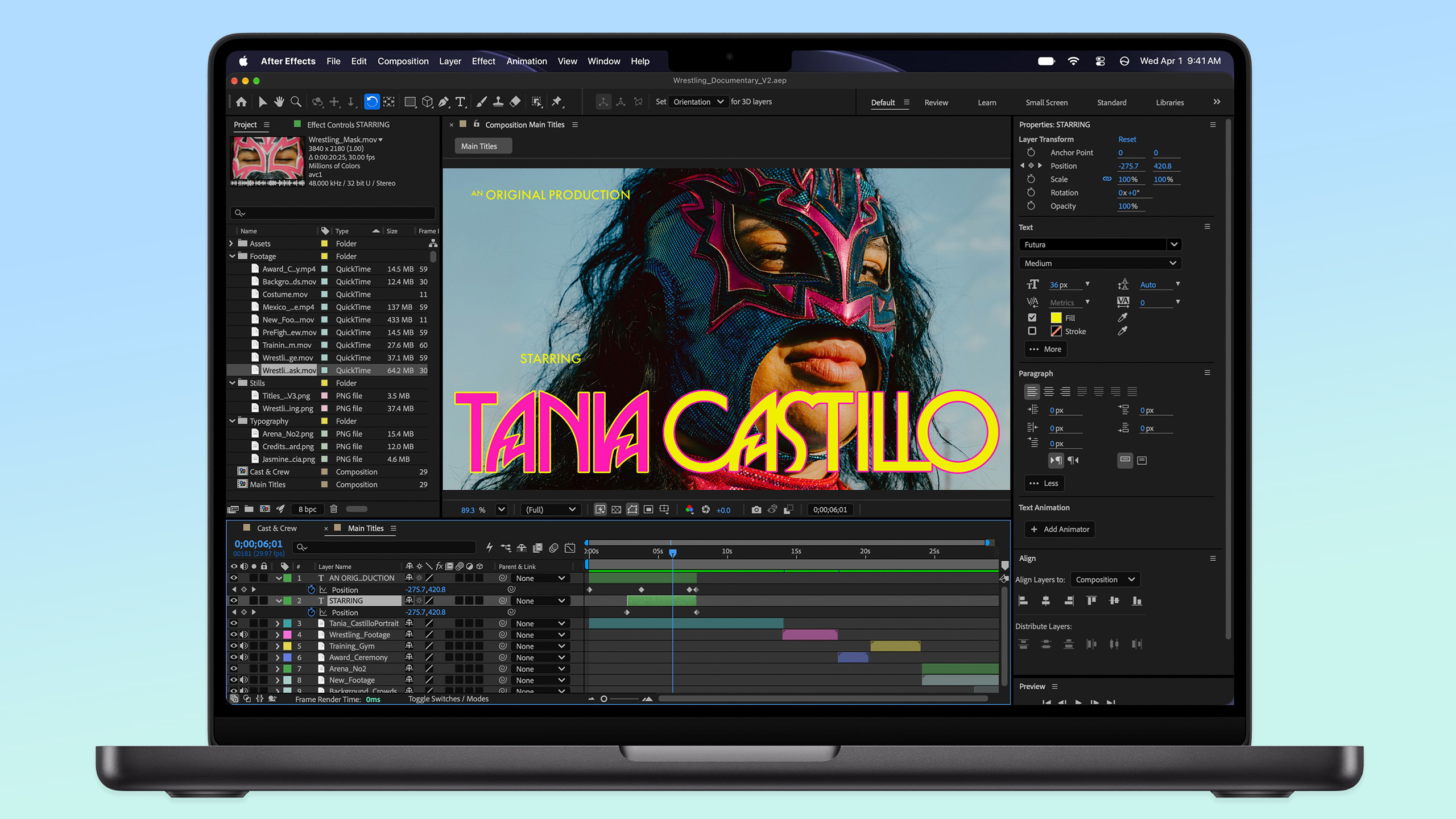
Task: Enable the Stroke checkbox
Action: [x=1032, y=331]
